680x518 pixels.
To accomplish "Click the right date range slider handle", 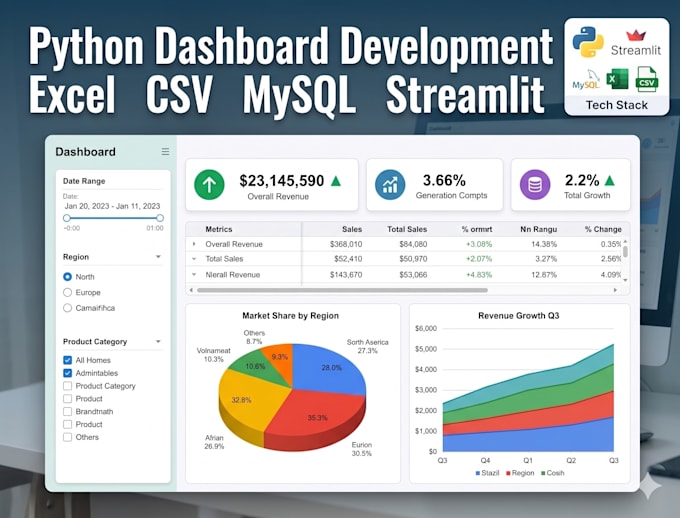I will click(160, 218).
